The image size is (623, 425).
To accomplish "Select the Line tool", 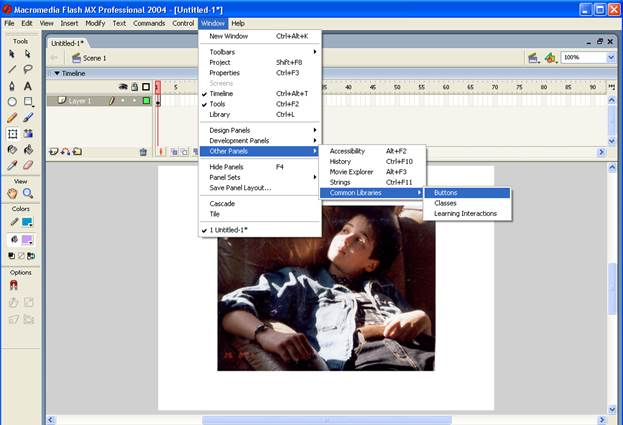I will [12, 70].
